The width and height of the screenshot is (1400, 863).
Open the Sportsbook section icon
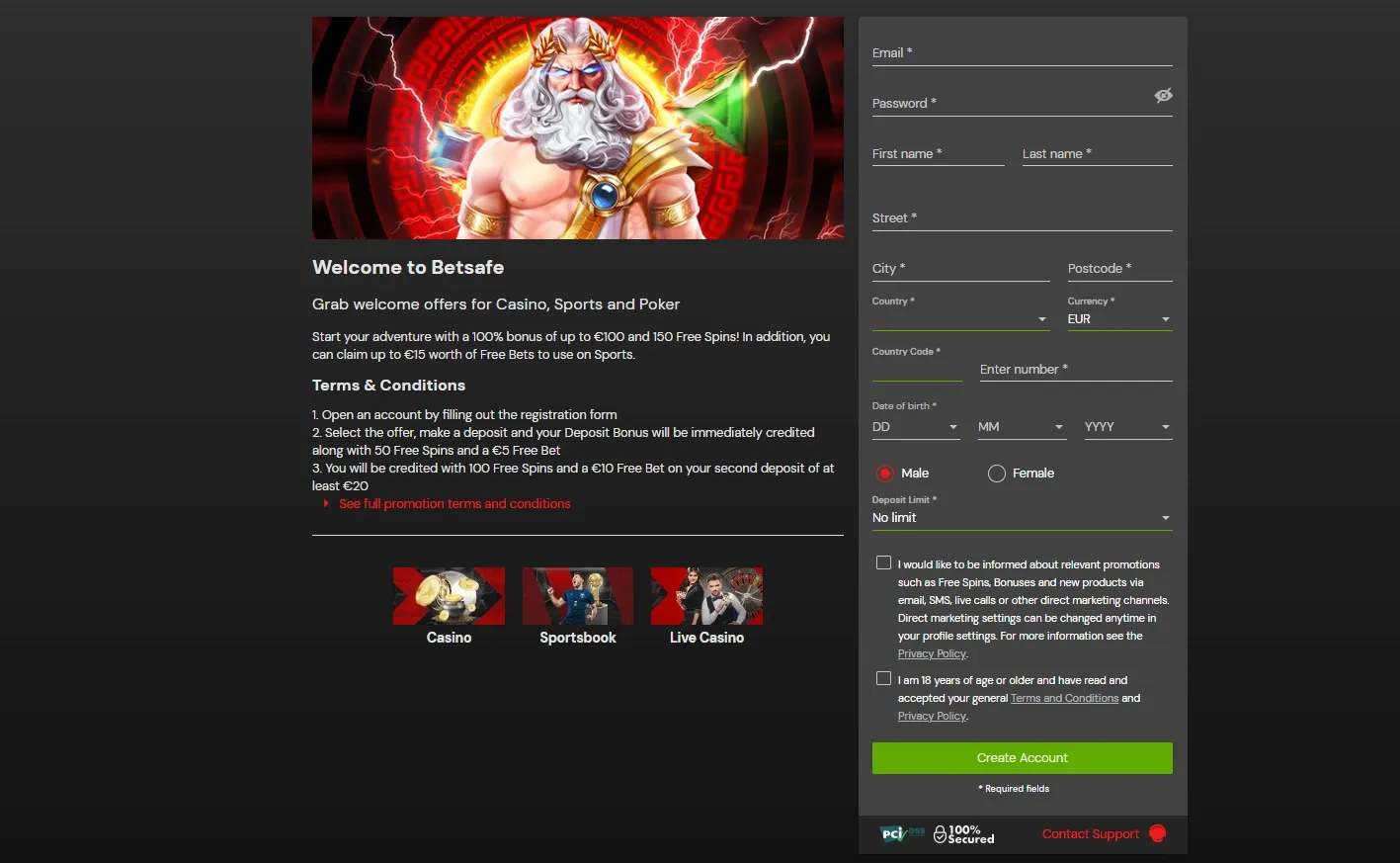[577, 595]
